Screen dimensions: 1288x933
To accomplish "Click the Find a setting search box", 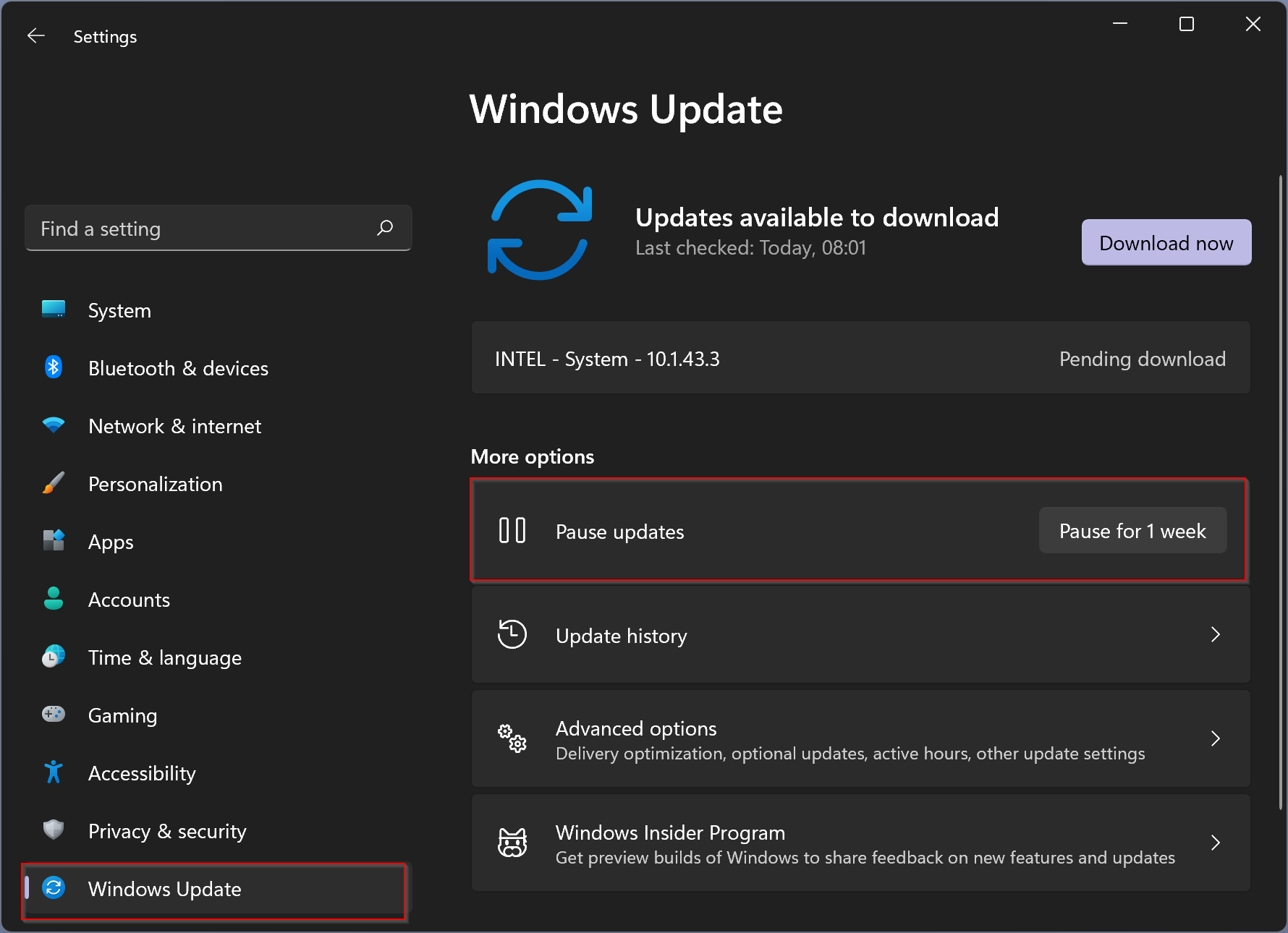I will tap(218, 228).
